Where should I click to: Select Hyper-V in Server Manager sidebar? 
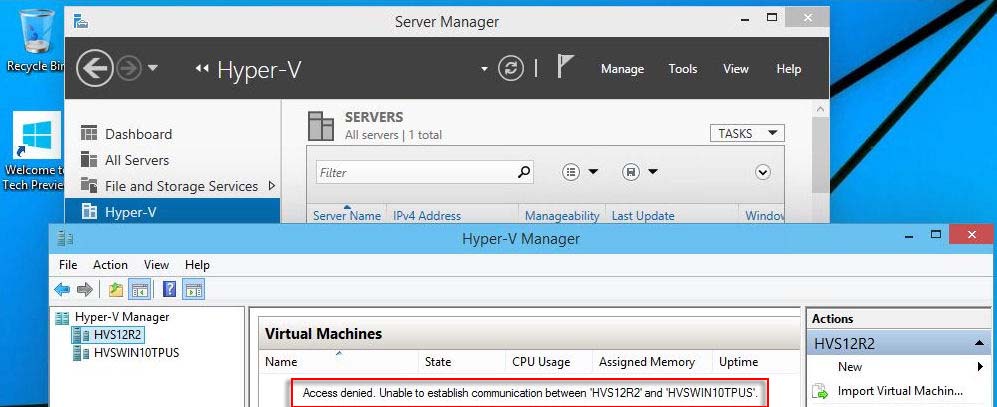point(172,212)
